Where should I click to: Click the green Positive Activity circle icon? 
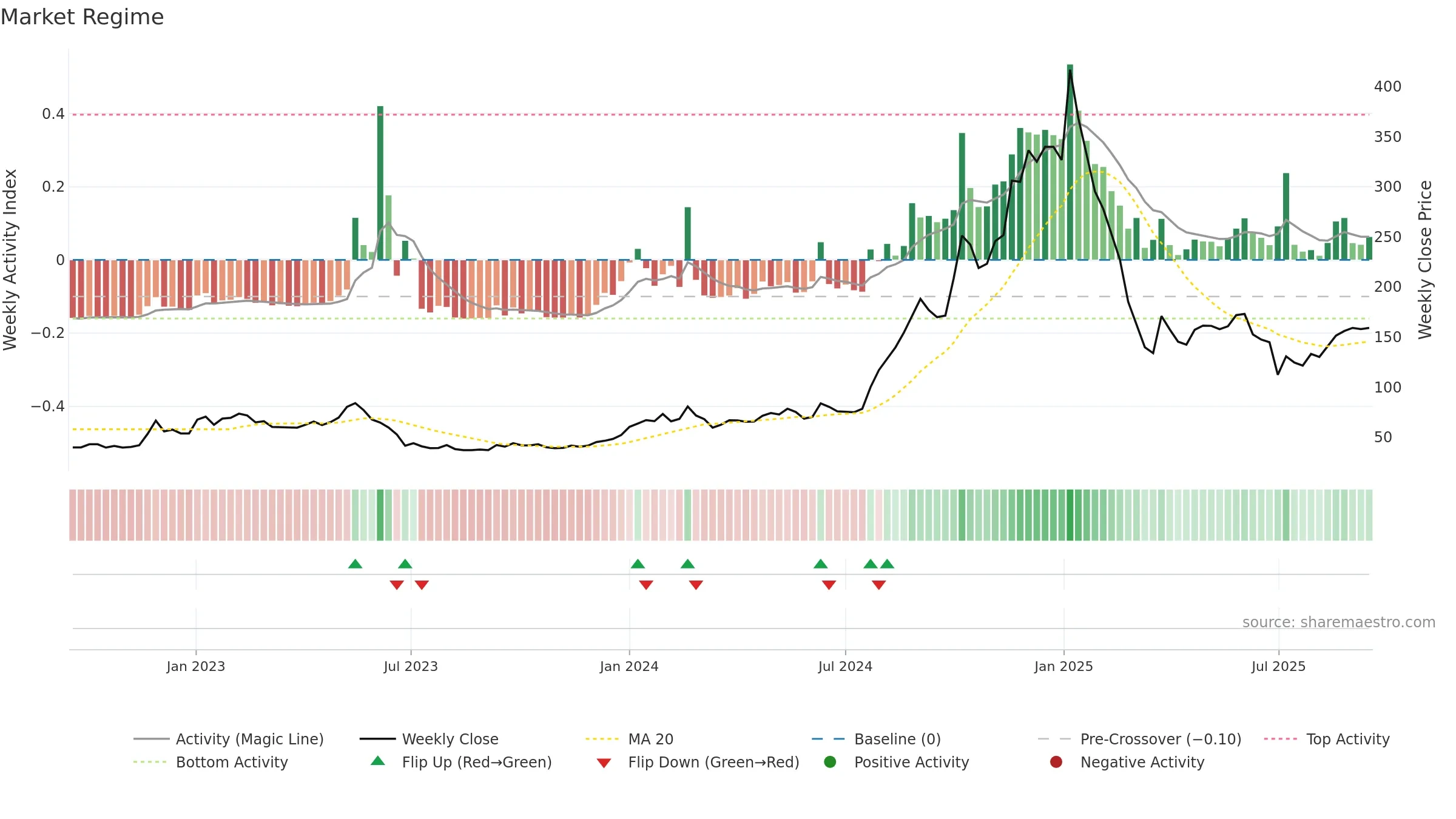(x=830, y=761)
